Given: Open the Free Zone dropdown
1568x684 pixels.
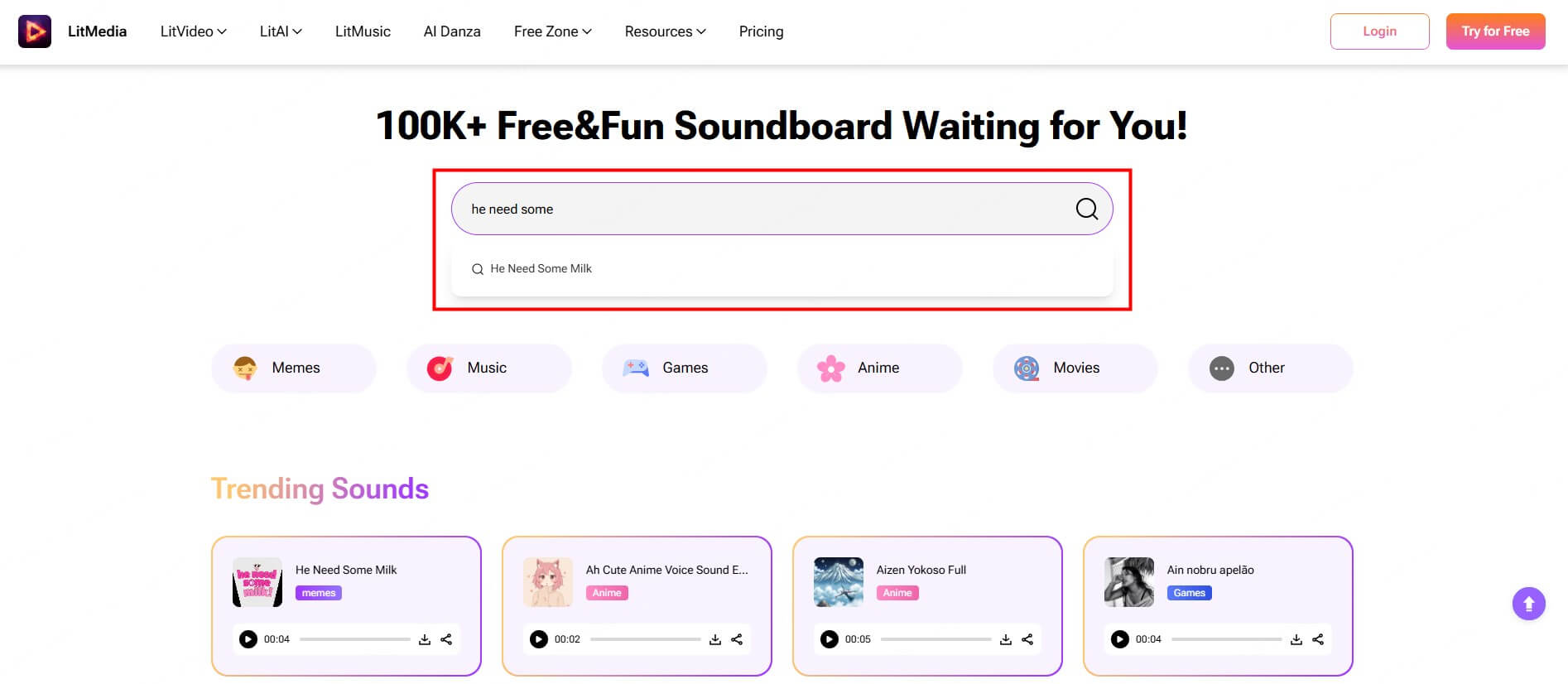Looking at the screenshot, I should [x=552, y=31].
